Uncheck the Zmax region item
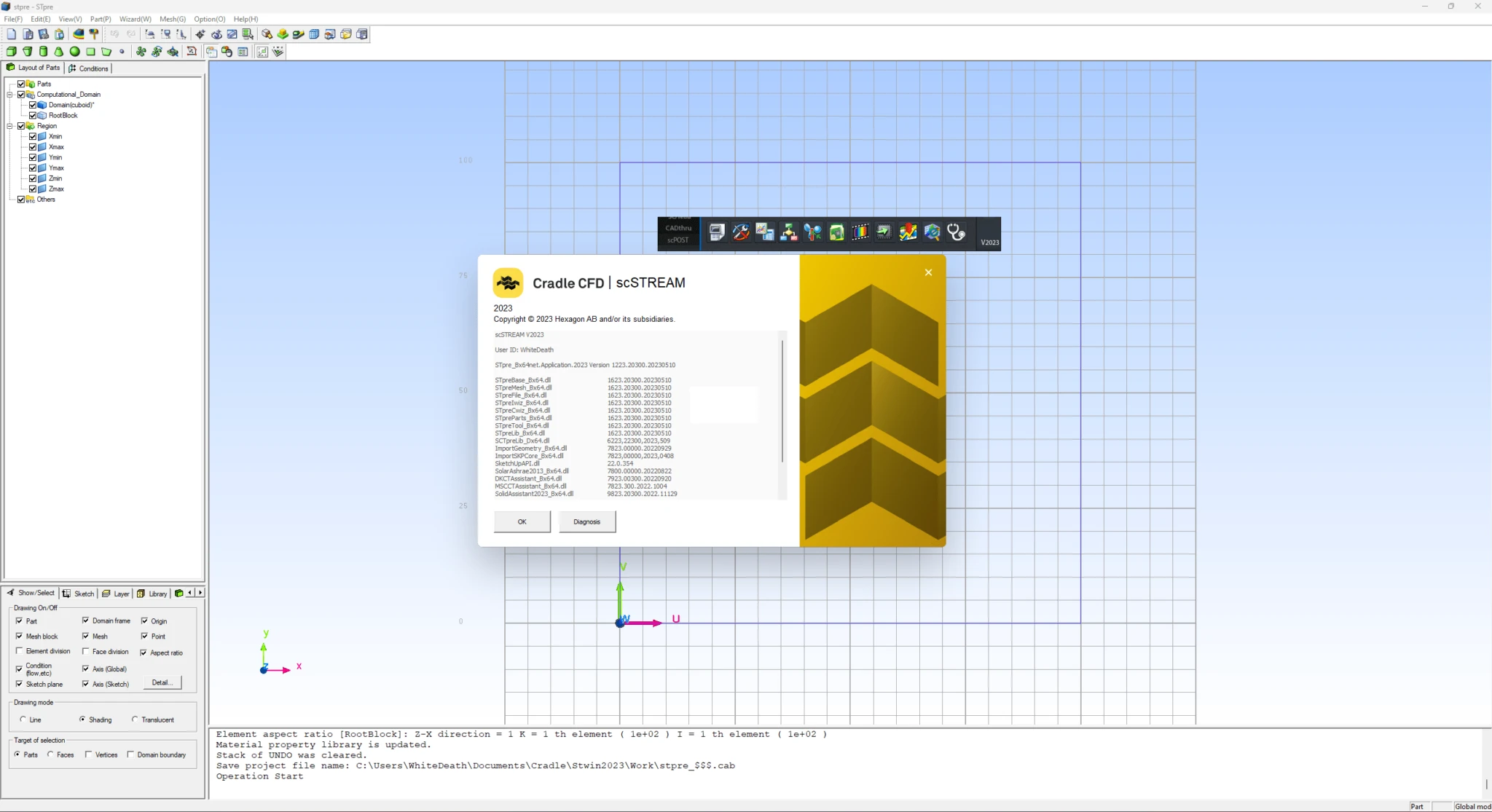This screenshot has height=812, width=1492. [x=33, y=189]
